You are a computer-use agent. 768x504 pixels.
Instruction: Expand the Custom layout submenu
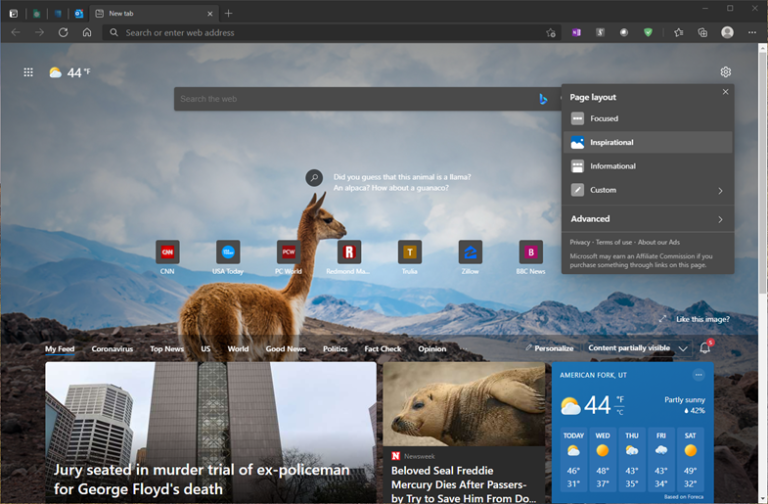pyautogui.click(x=648, y=190)
